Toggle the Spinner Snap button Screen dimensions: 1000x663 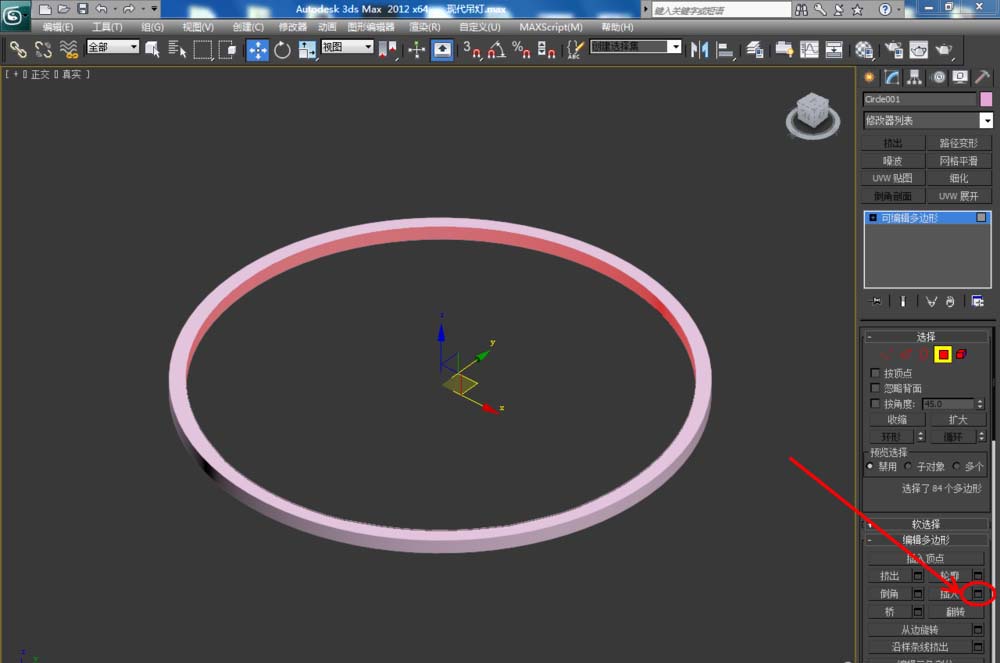tap(546, 50)
